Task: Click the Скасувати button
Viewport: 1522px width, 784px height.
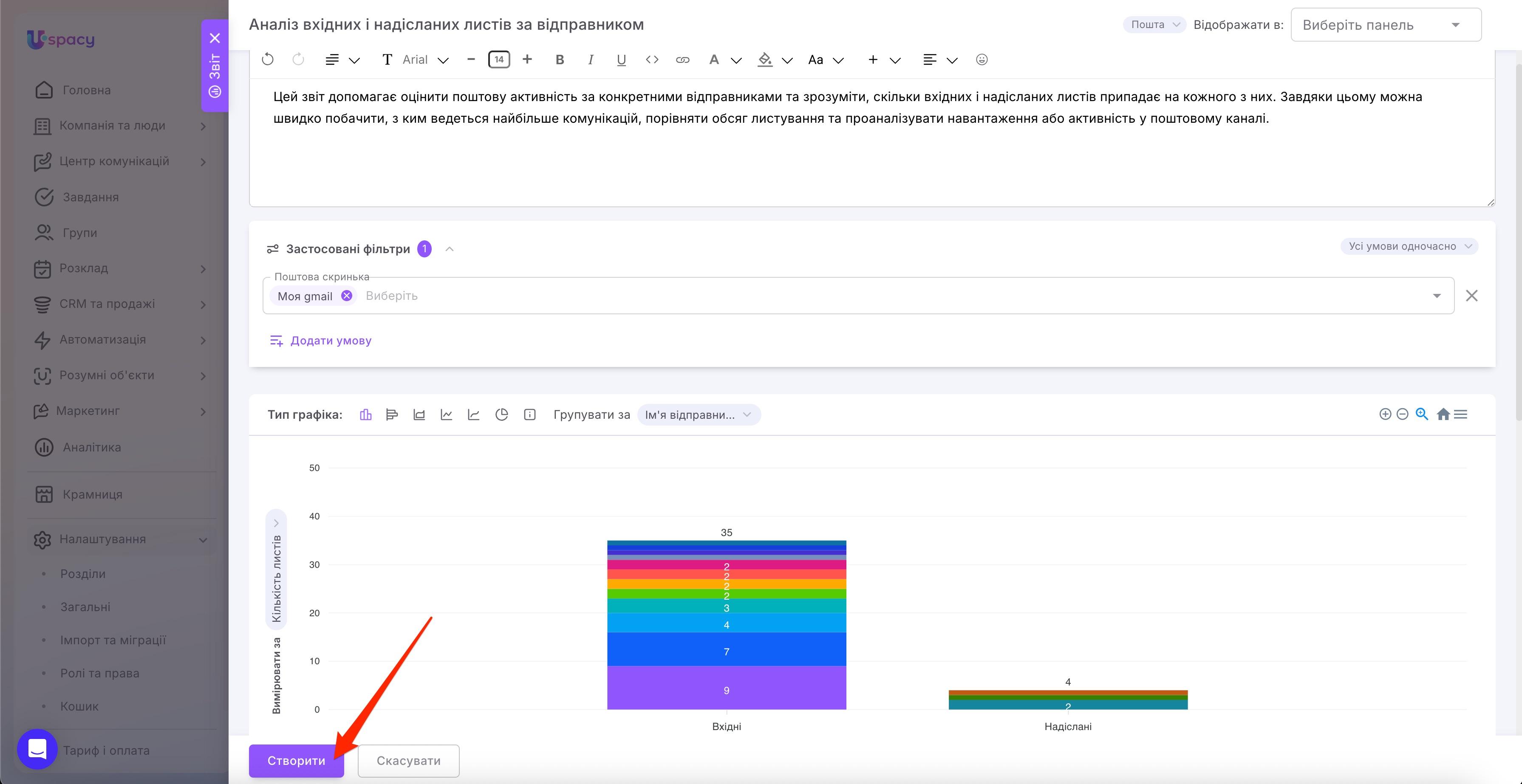Action: 408,760
